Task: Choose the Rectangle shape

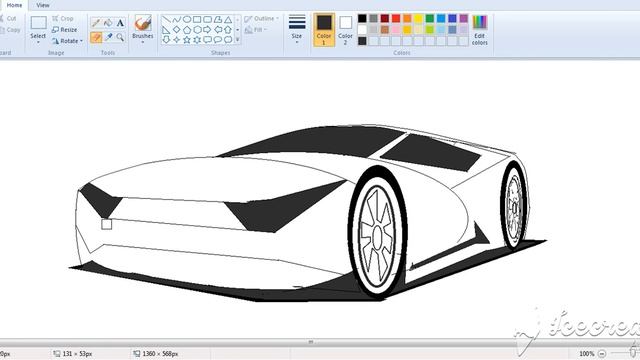Action: [197, 19]
